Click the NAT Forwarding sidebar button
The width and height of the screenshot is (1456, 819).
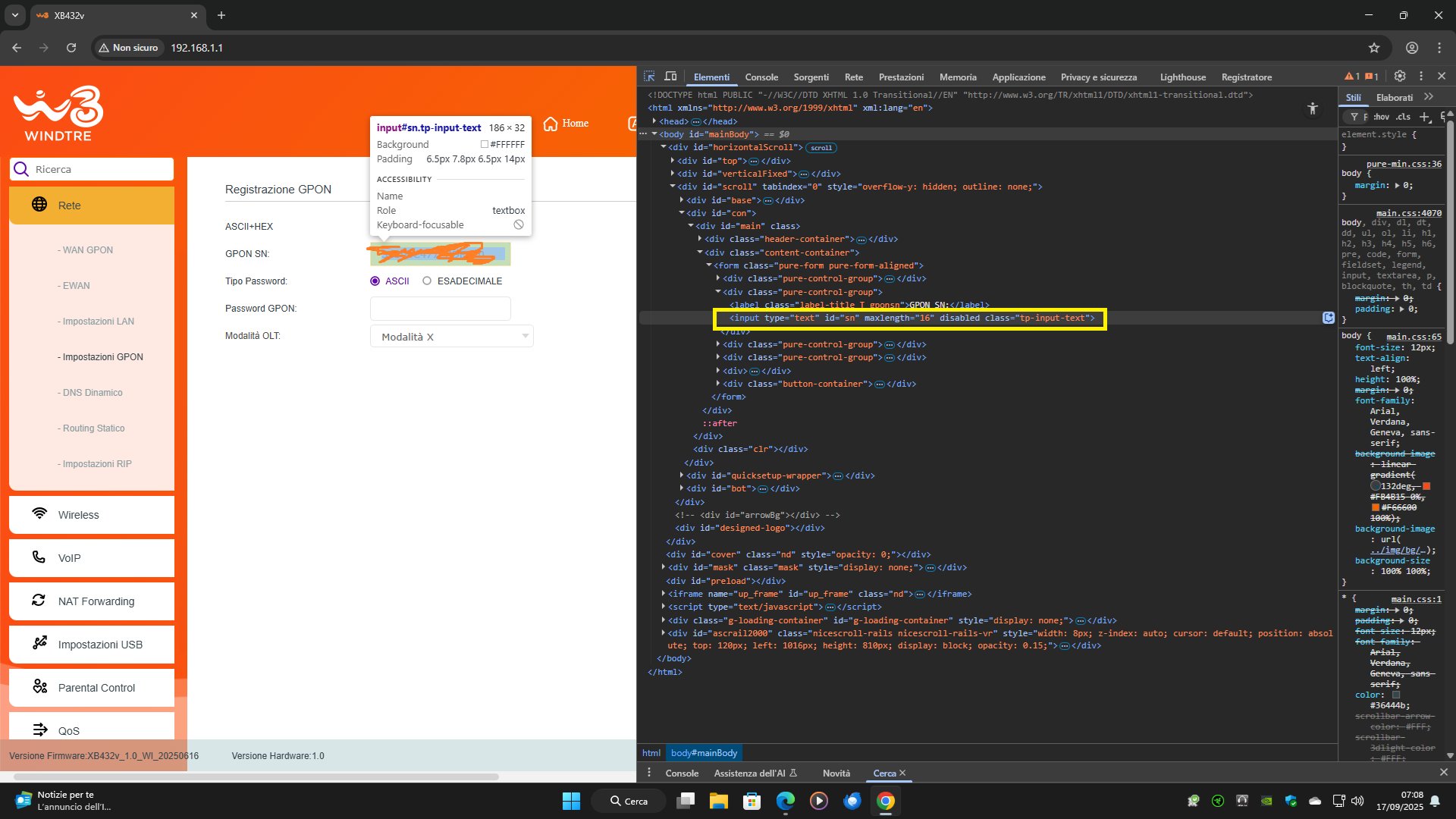(x=92, y=601)
